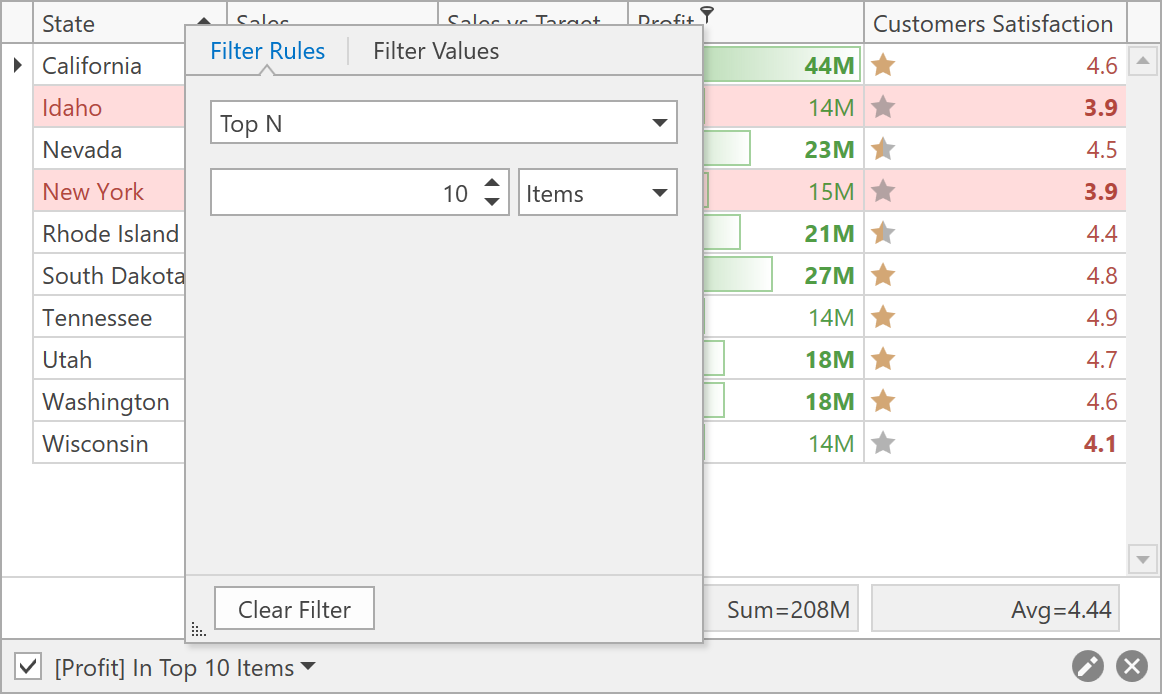
Task: Click the star in Washington row
Action: pyautogui.click(x=883, y=401)
